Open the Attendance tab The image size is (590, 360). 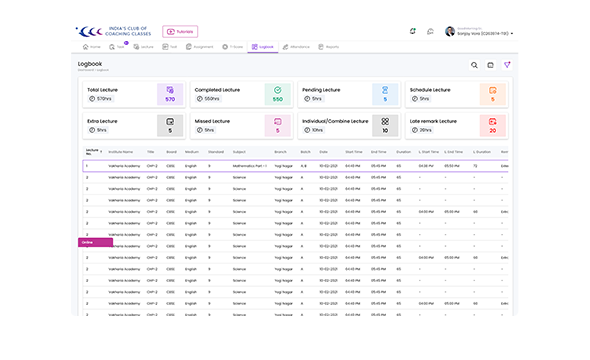pos(296,47)
